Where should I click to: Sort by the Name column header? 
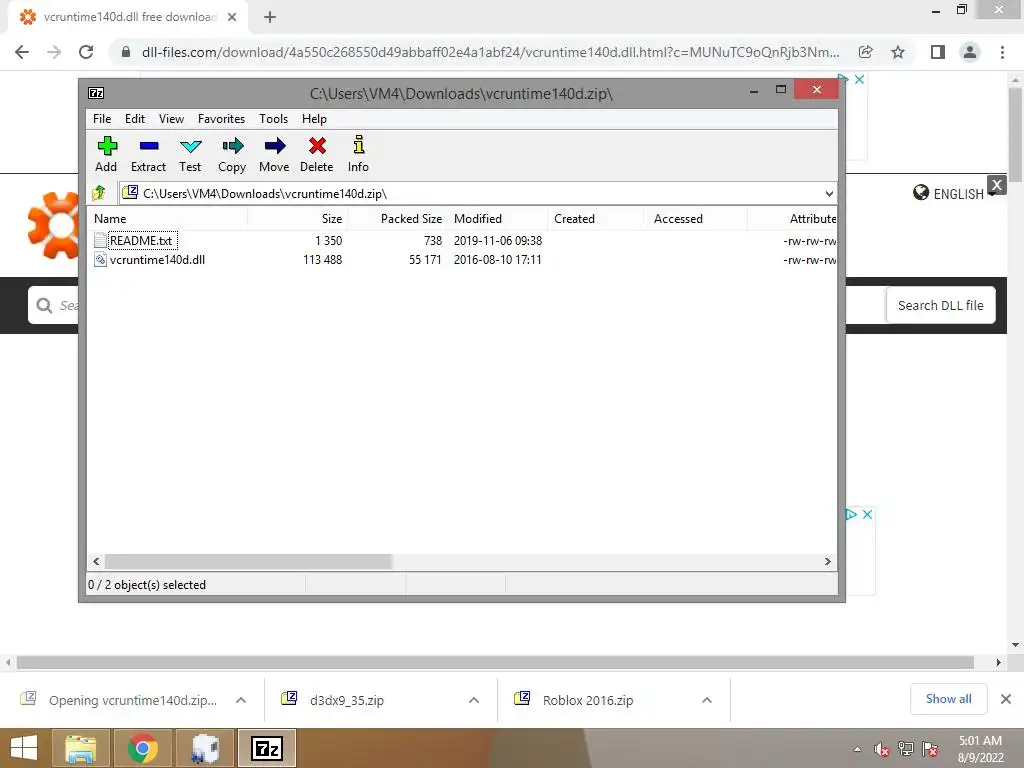coord(167,219)
